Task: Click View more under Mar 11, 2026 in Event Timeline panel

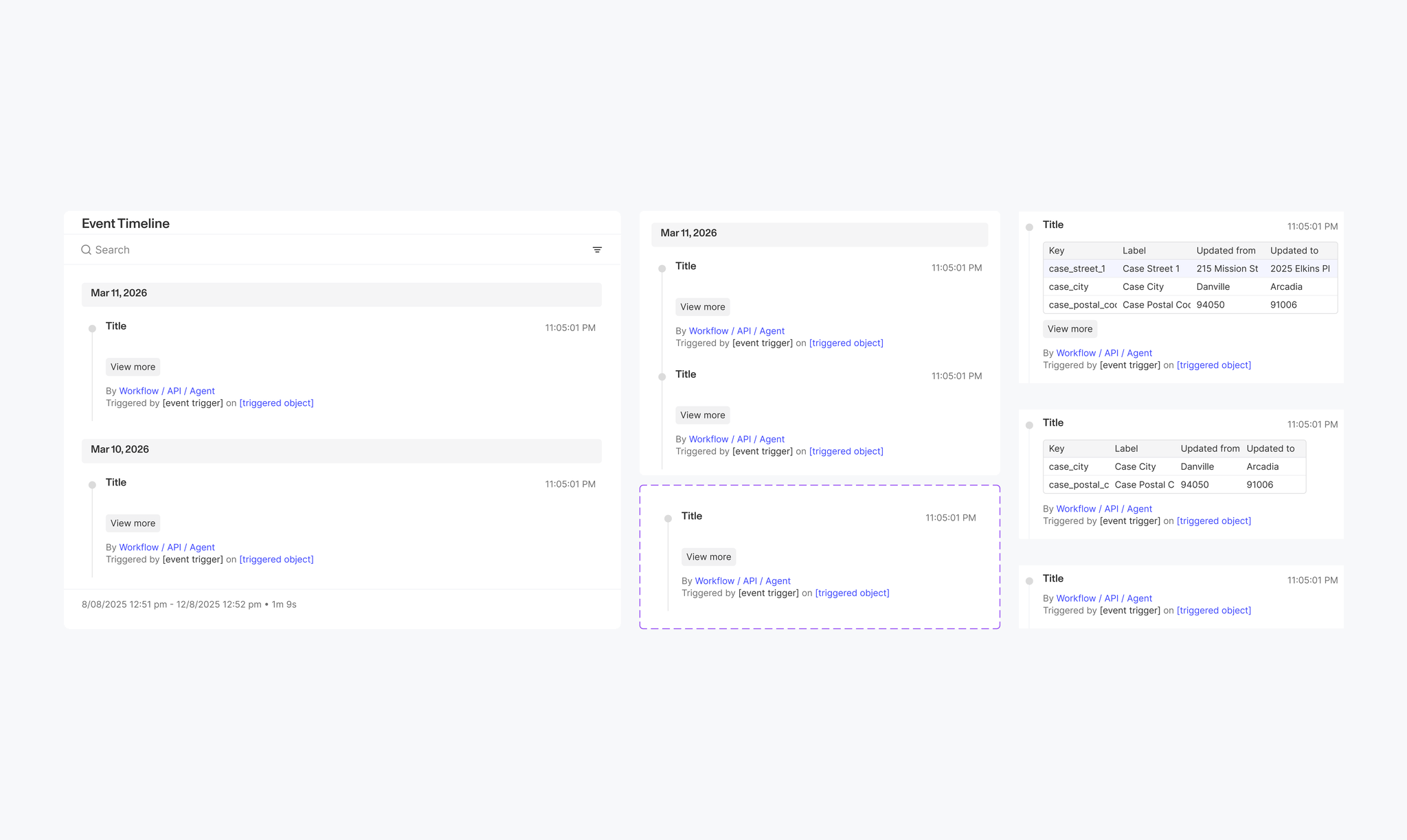Action: pos(133,367)
